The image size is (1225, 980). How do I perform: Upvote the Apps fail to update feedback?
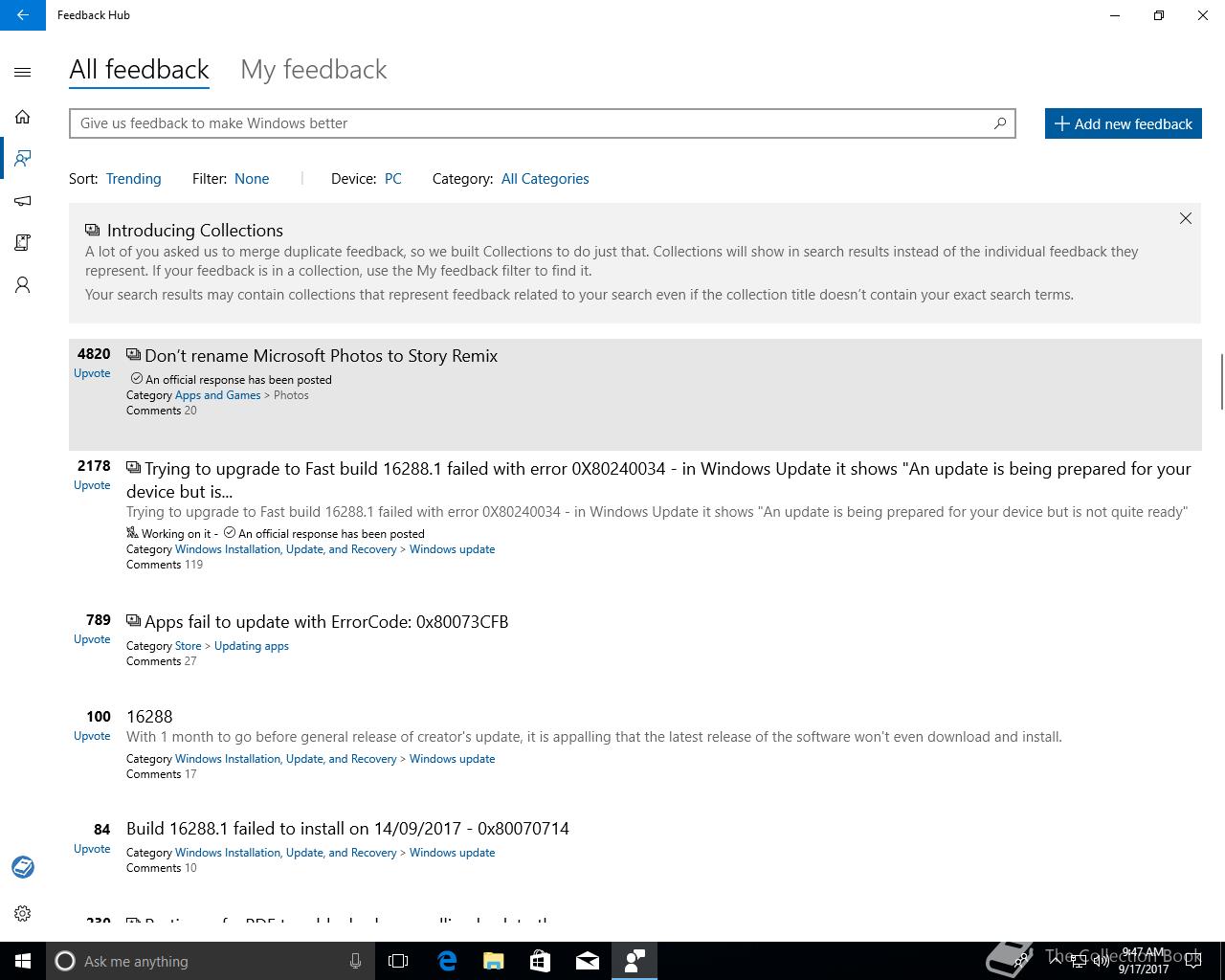click(x=92, y=639)
